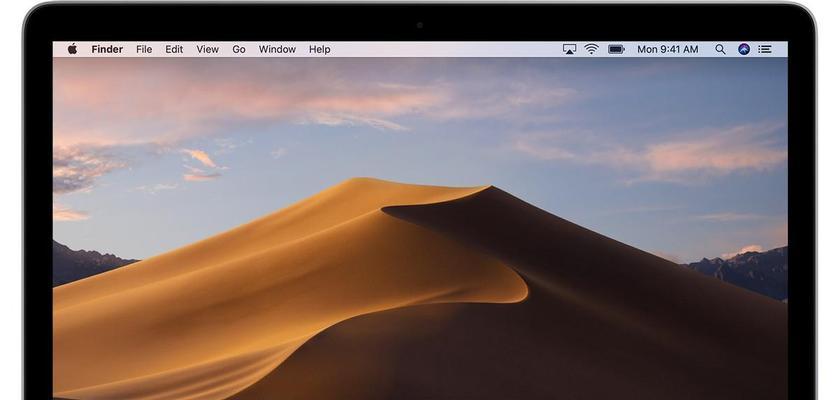Open the Finder application menu
Screen dimensions: 839x400
click(107, 49)
